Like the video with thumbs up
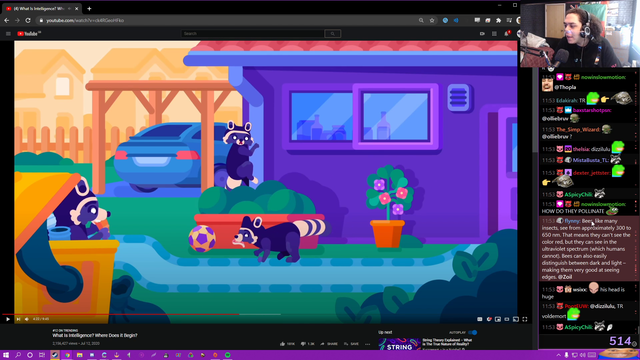The image size is (640, 360). [287, 344]
